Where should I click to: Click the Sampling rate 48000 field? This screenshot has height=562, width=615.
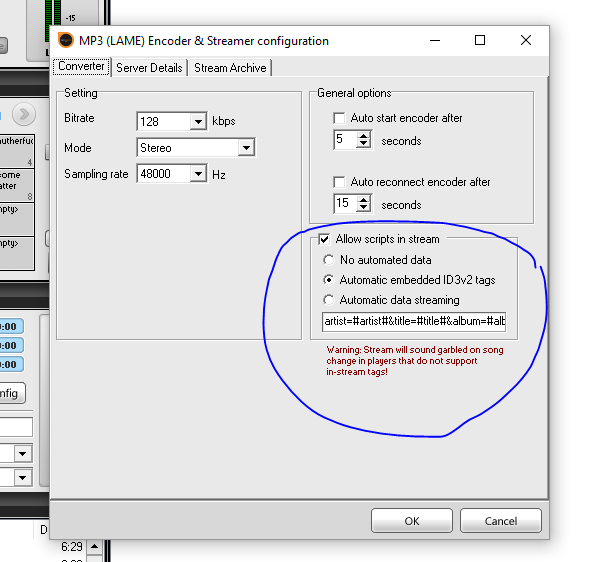click(x=164, y=174)
